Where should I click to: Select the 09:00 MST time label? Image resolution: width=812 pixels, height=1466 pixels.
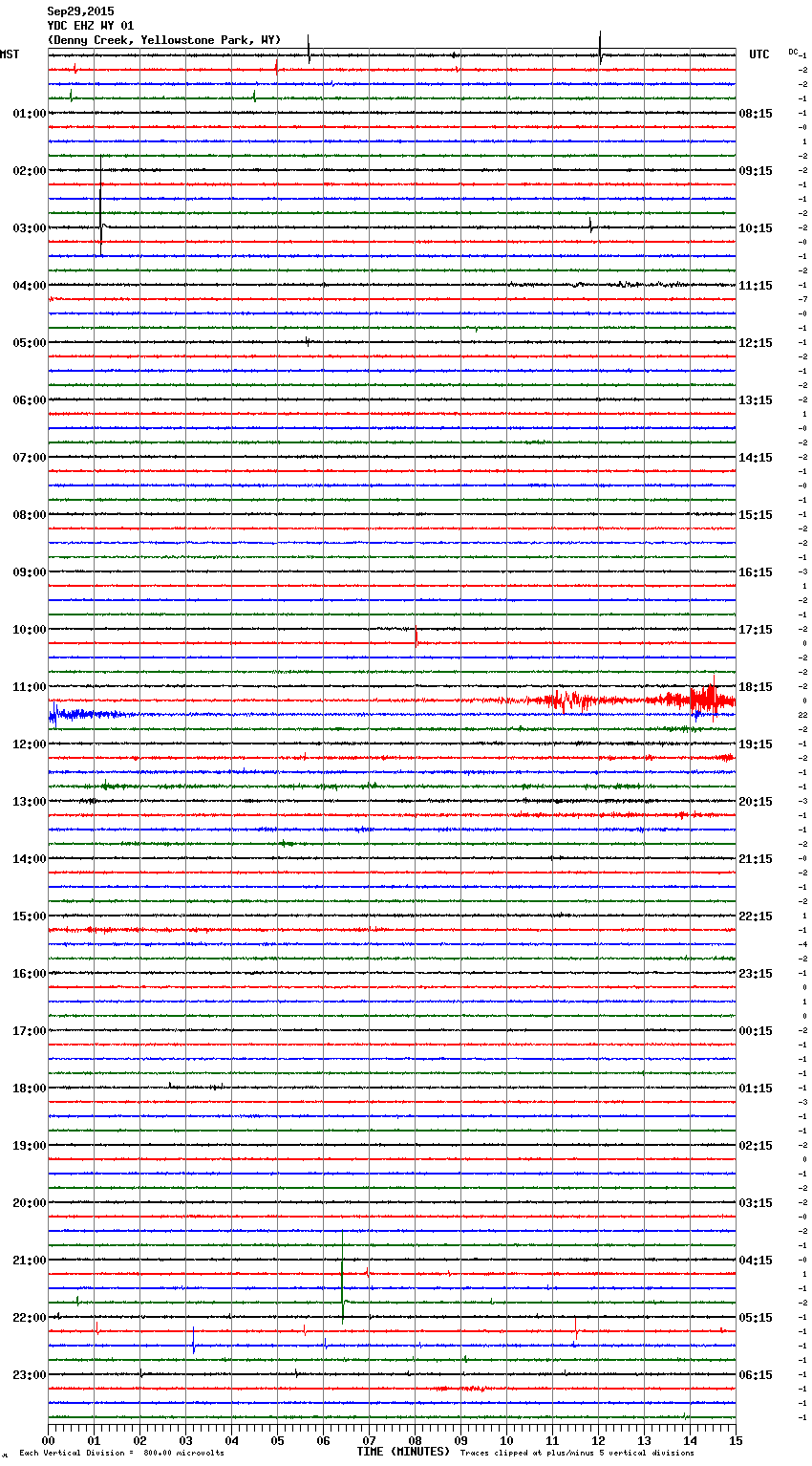(x=30, y=572)
